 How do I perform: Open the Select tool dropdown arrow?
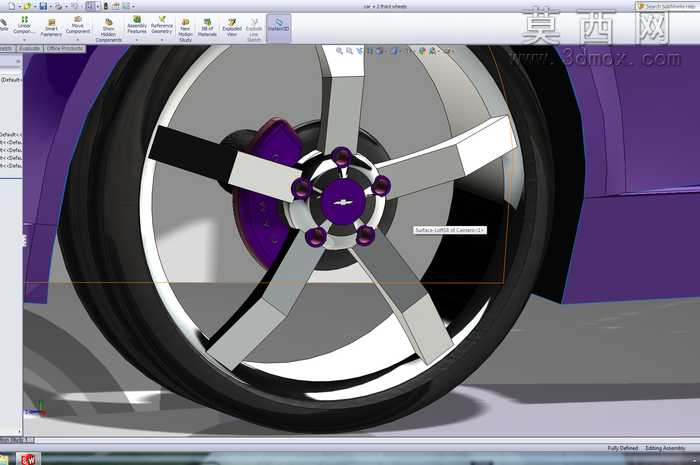click(x=98, y=7)
